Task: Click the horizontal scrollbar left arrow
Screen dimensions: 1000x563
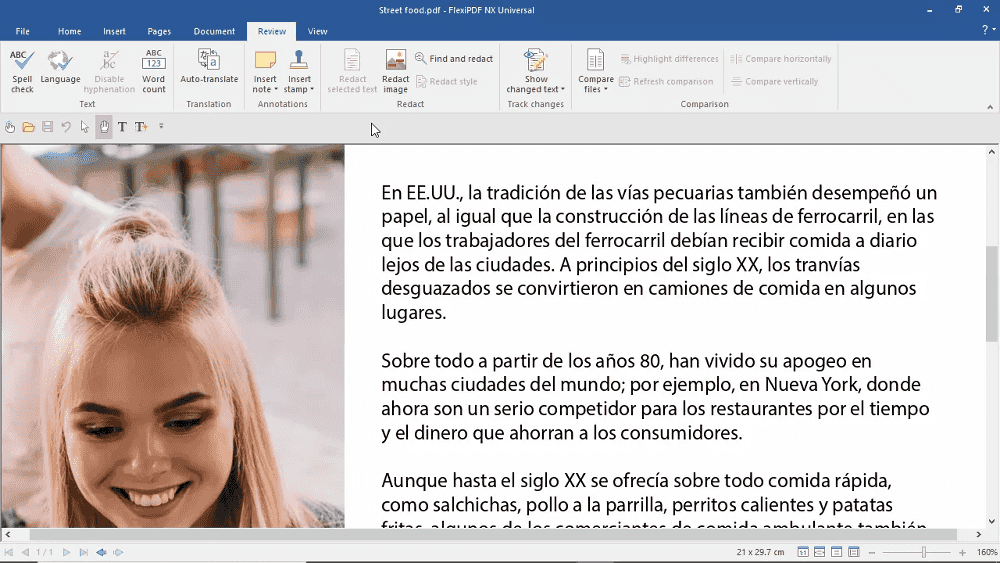Action: pyautogui.click(x=8, y=534)
